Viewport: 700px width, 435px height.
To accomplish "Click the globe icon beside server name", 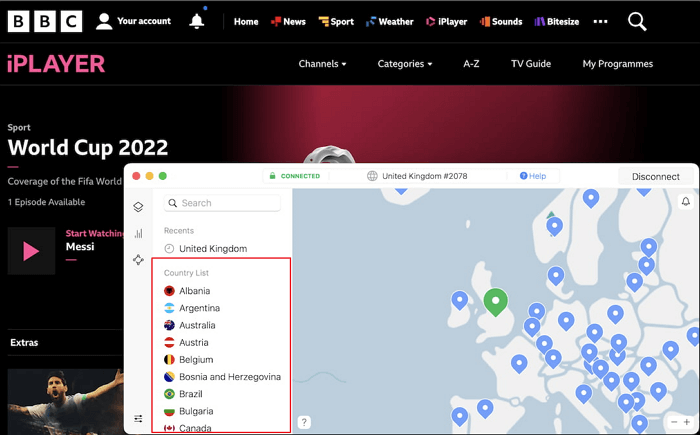I will tap(372, 176).
